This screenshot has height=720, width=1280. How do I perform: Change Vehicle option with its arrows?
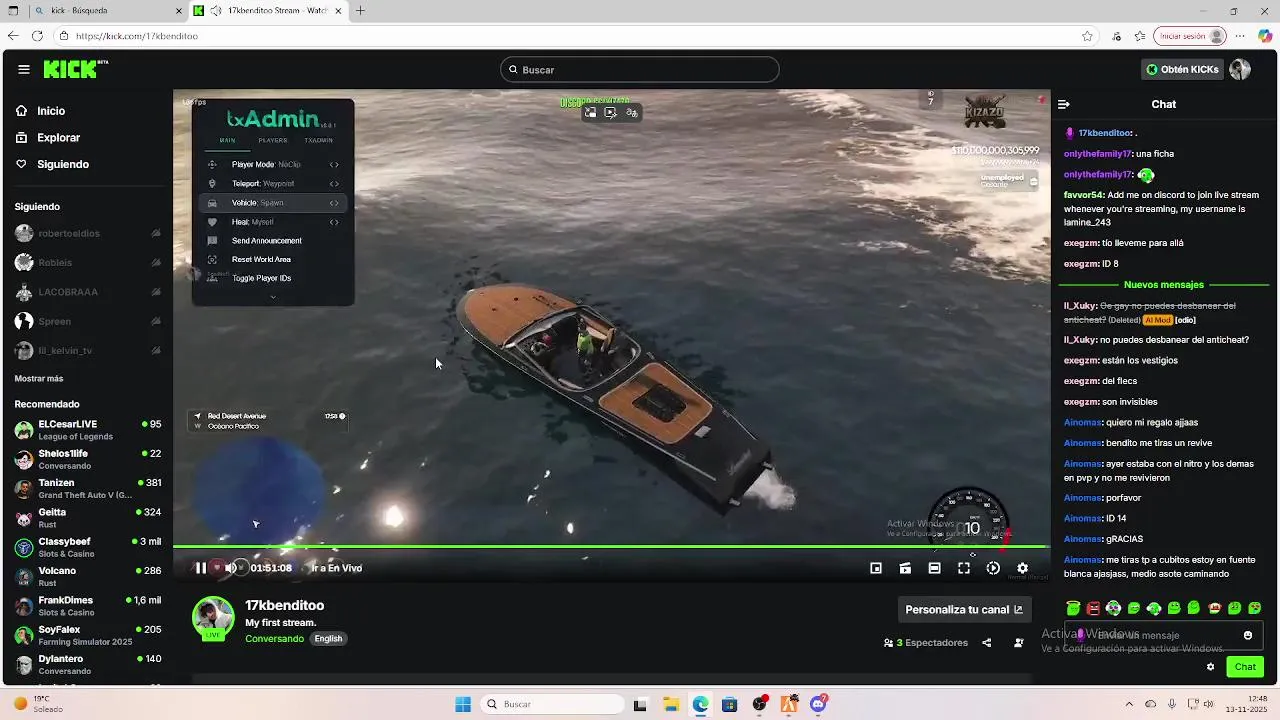(334, 203)
